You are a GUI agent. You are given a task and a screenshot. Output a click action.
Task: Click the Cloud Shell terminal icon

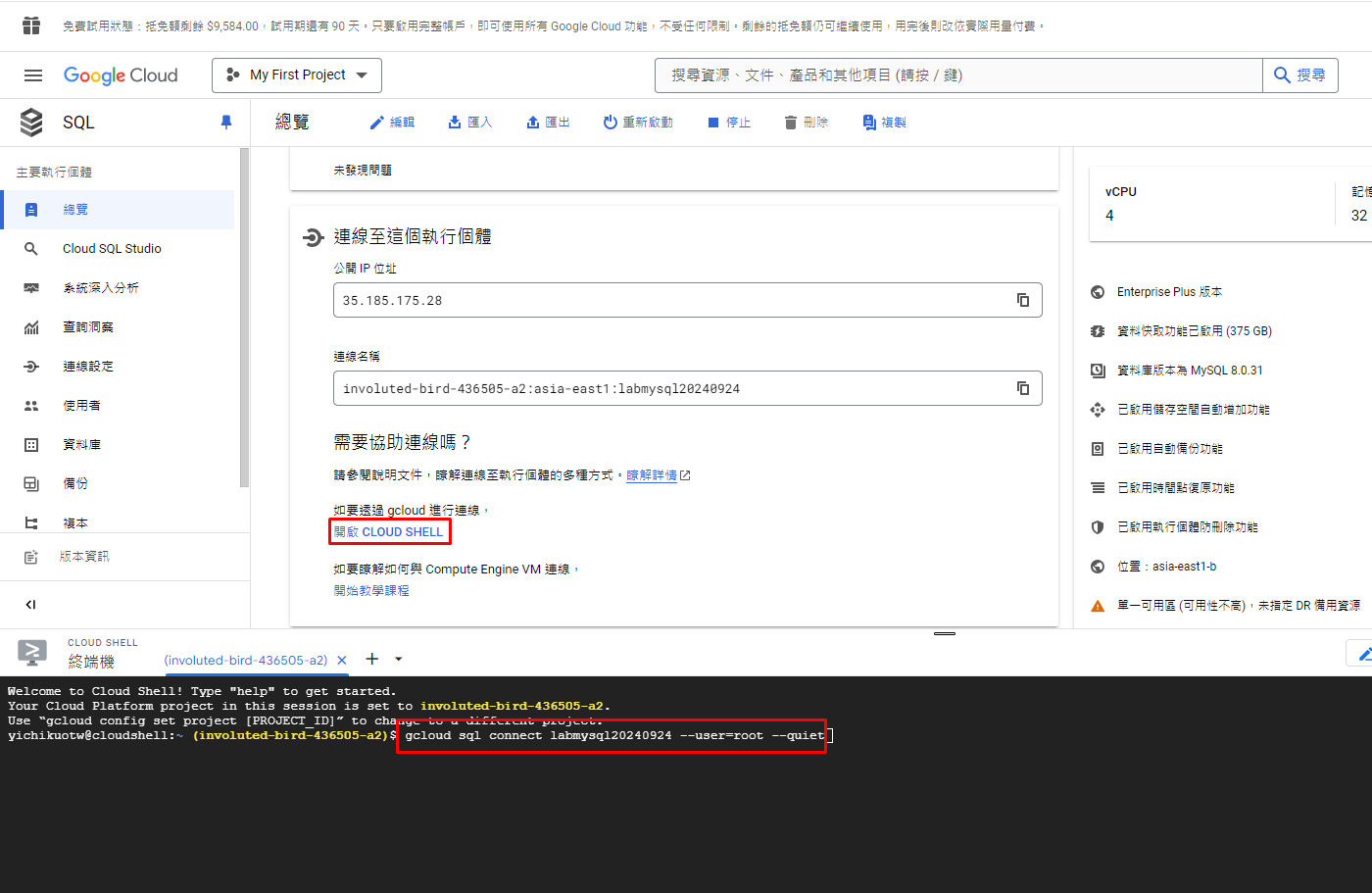(32, 653)
